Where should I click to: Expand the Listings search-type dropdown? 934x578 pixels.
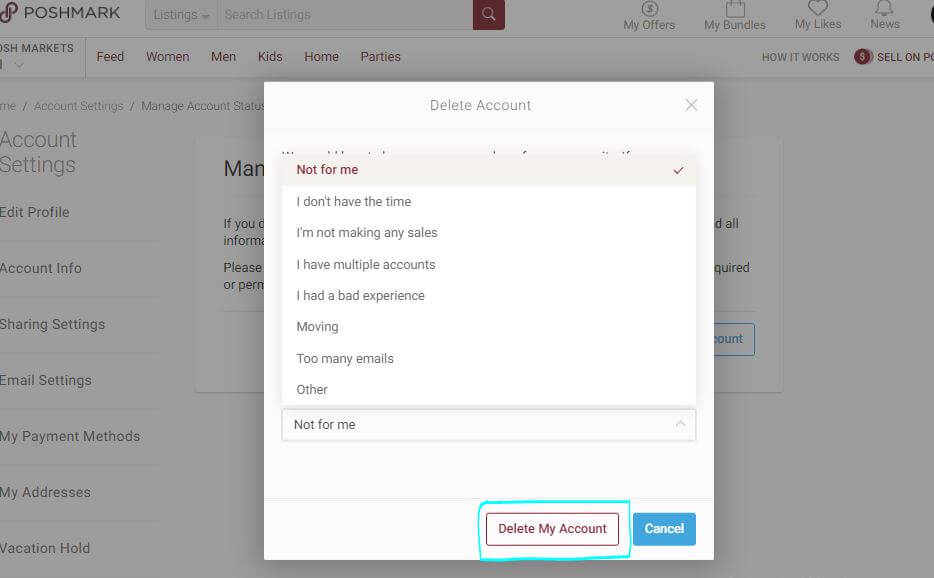tap(182, 15)
